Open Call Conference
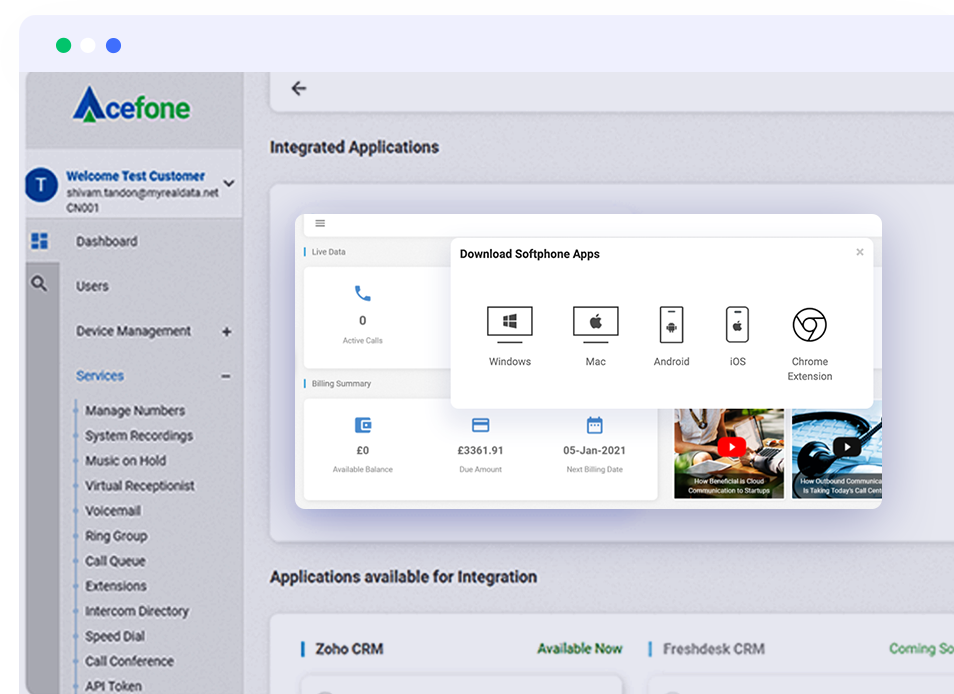This screenshot has width=954, height=694. tap(130, 661)
